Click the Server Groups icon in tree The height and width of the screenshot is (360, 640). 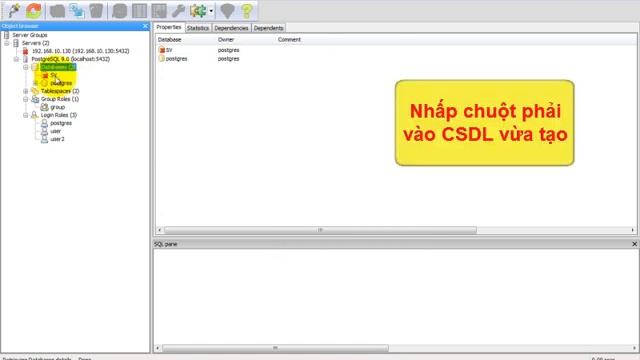pos(7,35)
